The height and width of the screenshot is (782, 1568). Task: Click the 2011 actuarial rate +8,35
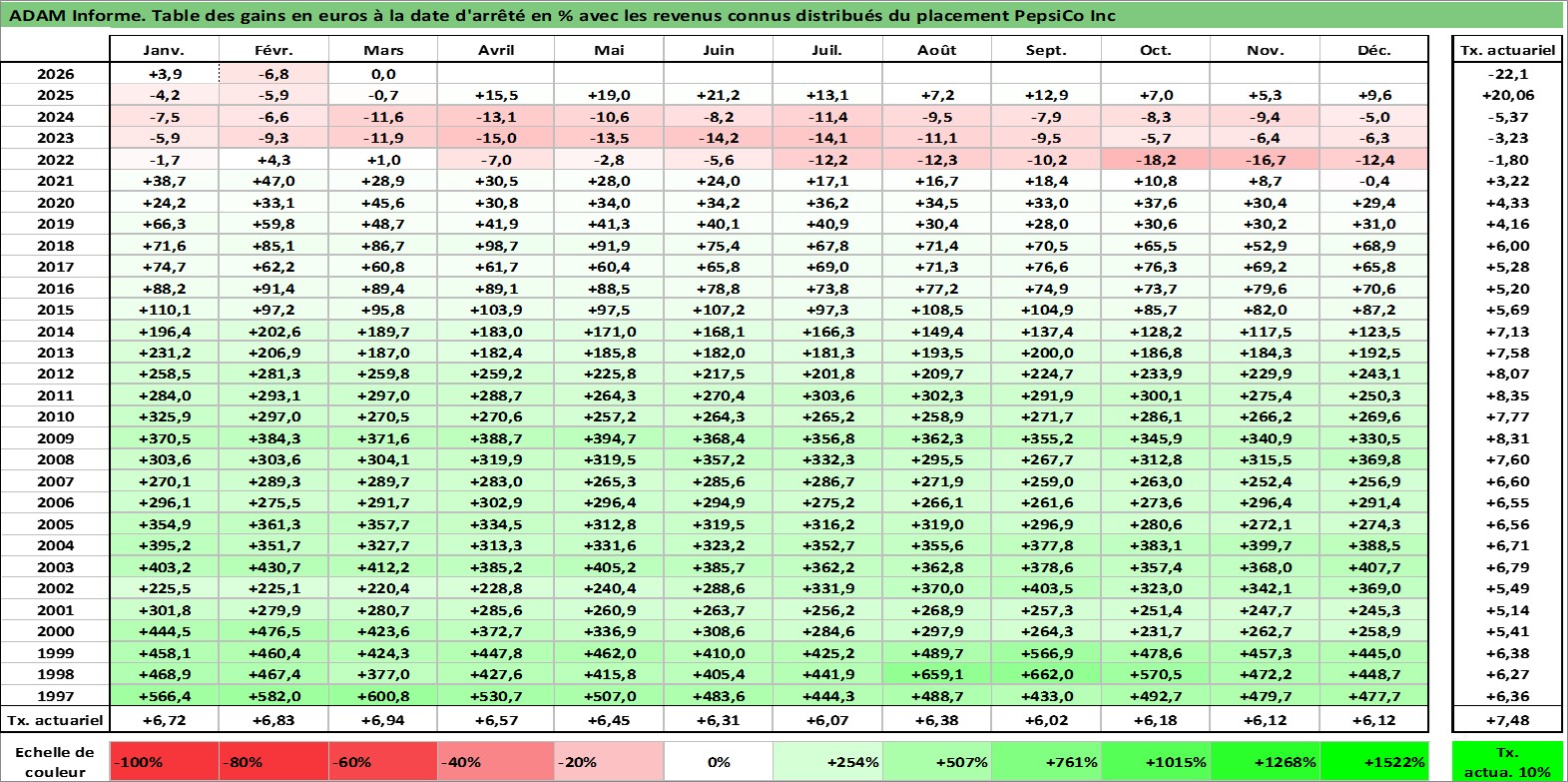tap(1507, 395)
